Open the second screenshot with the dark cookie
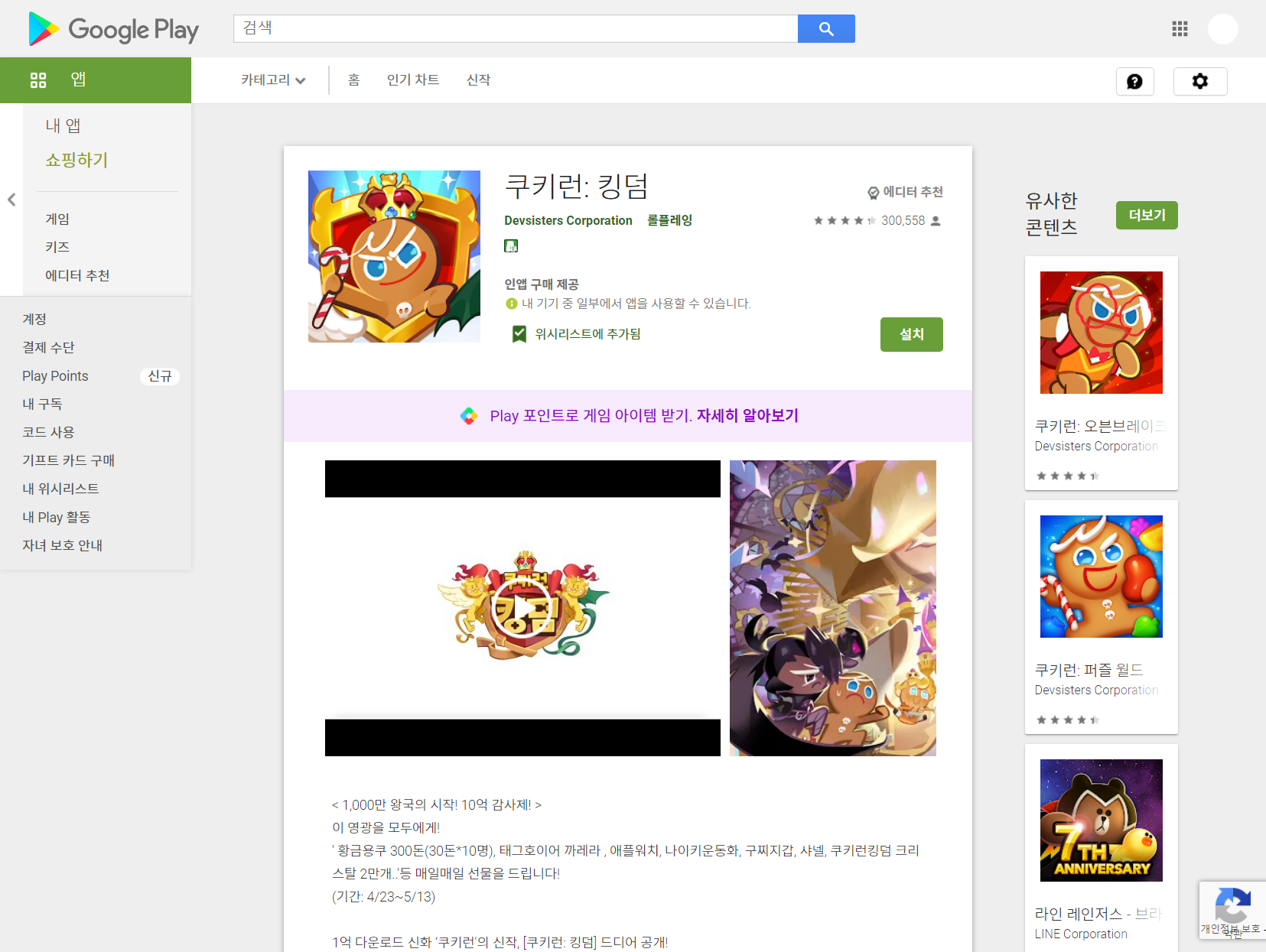This screenshot has height=952, width=1266. point(833,608)
